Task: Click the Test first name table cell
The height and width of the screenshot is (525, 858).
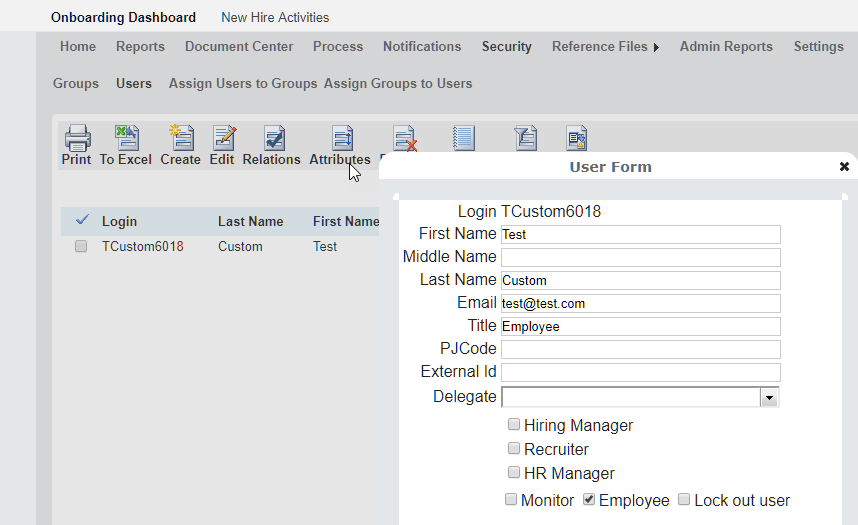Action: (x=325, y=246)
